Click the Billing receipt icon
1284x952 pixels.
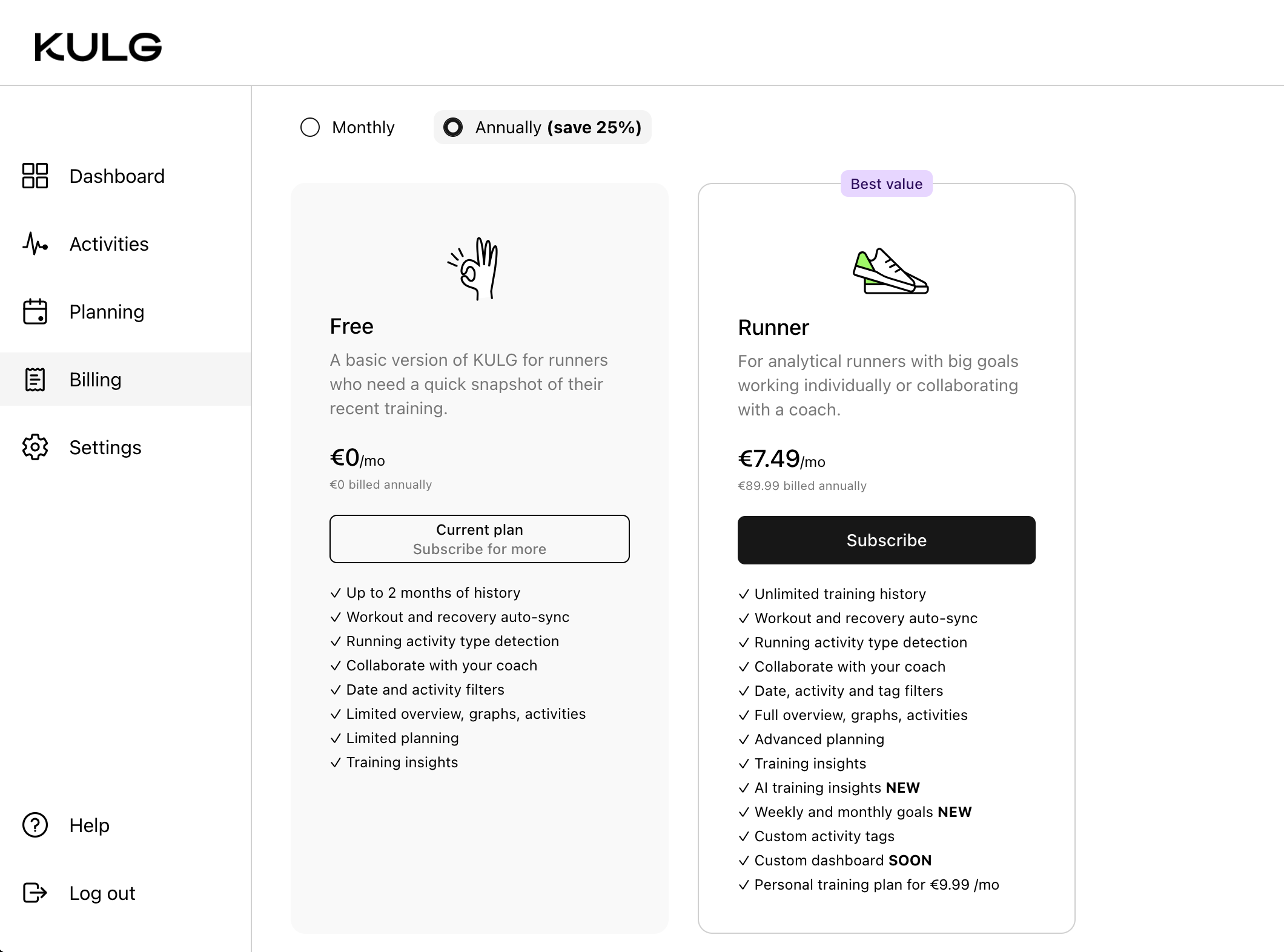[35, 380]
